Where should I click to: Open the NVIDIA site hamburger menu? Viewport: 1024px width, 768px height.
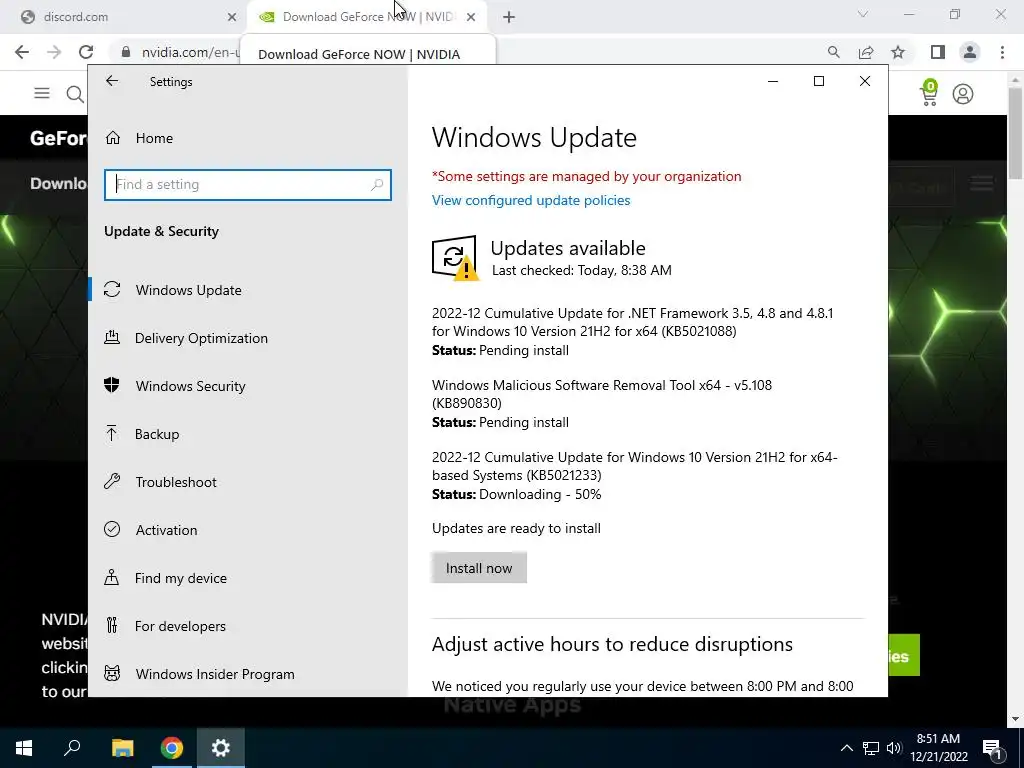pyautogui.click(x=42, y=93)
